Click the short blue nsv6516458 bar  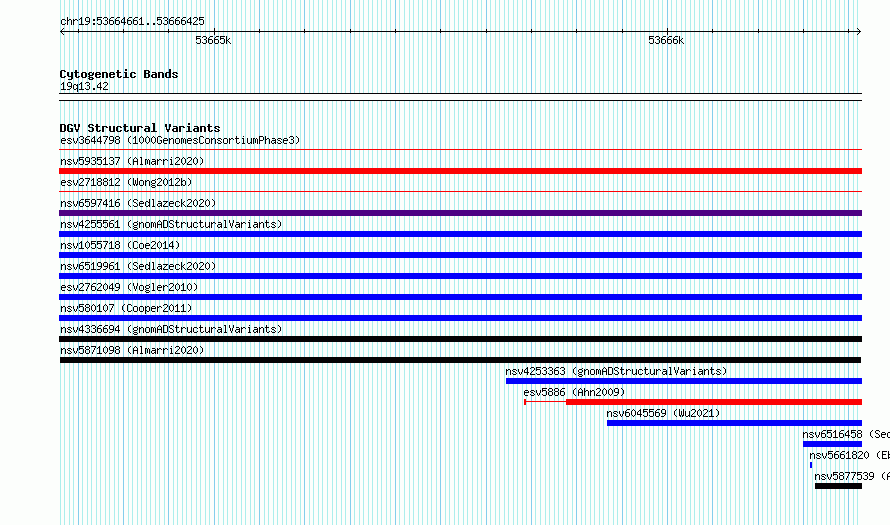(832, 444)
